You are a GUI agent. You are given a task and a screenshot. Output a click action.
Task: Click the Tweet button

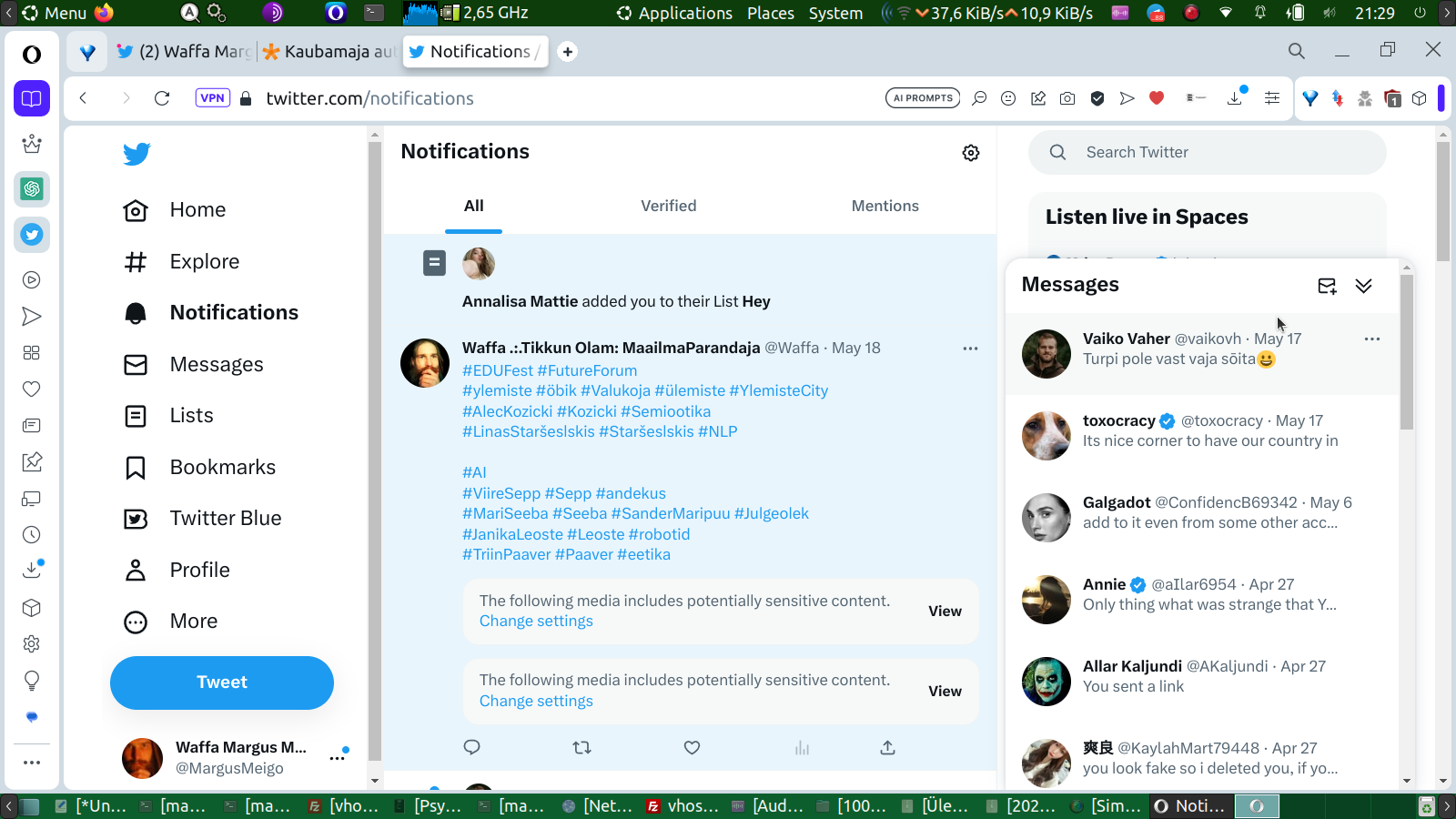tap(222, 682)
